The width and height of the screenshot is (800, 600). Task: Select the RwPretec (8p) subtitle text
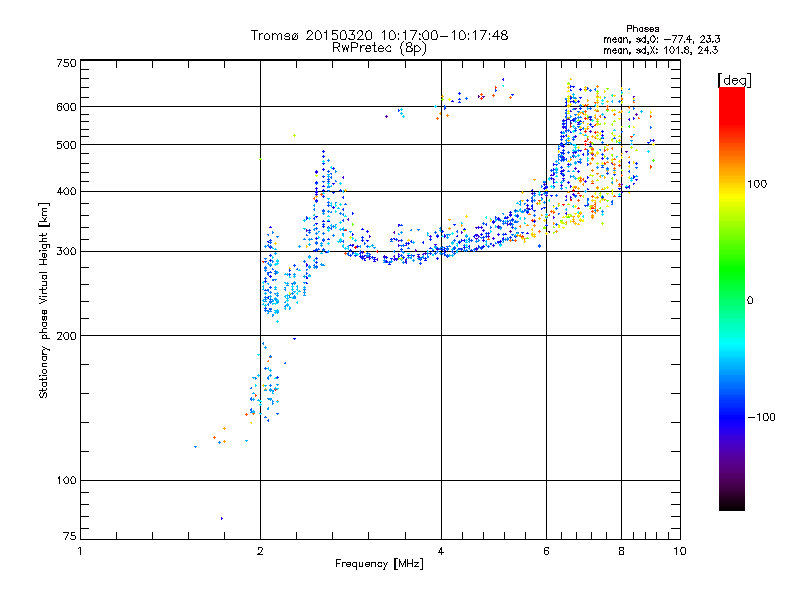pos(379,47)
